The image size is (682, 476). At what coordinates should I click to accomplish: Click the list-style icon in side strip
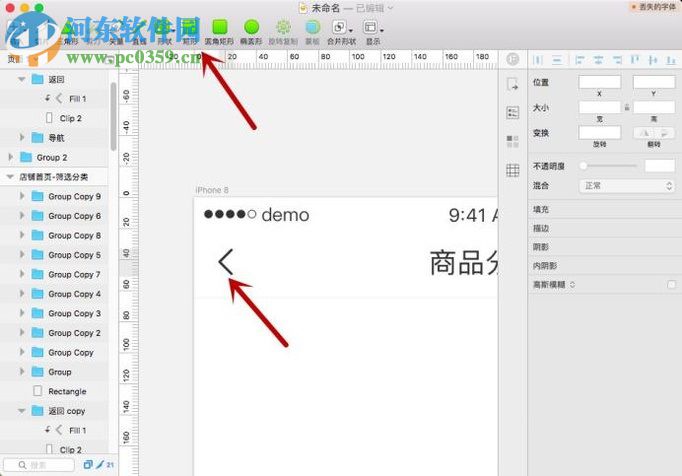512,113
